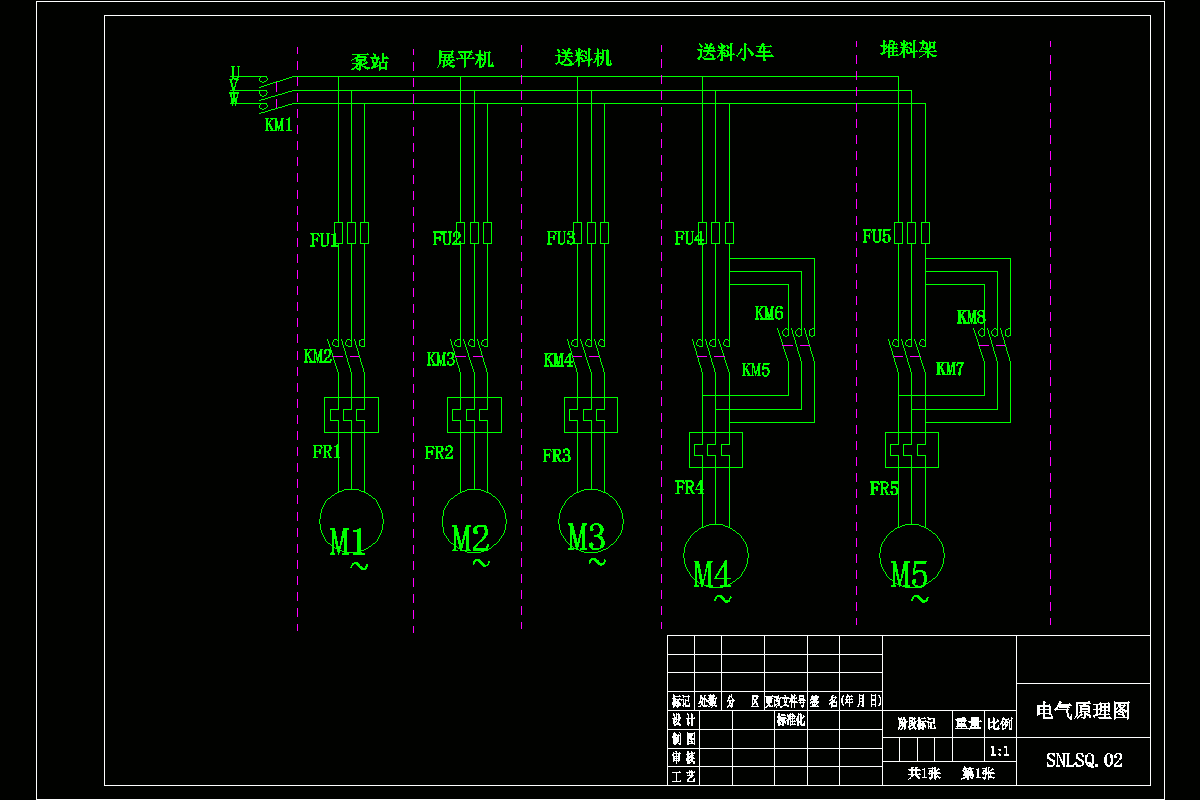Click the 标记 column header
The width and height of the screenshot is (1200, 800).
tap(681, 702)
